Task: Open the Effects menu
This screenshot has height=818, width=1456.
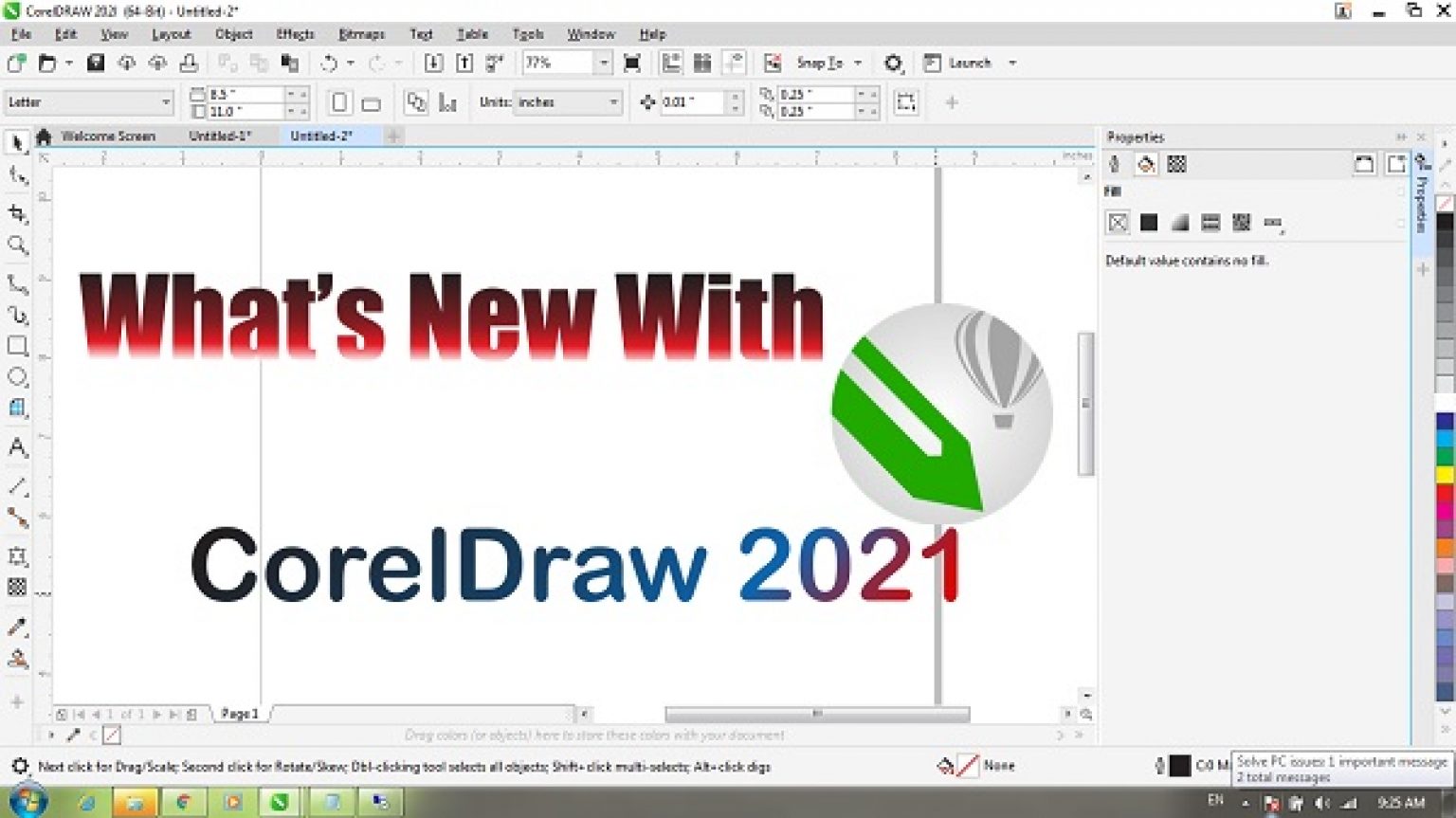Action: [295, 34]
